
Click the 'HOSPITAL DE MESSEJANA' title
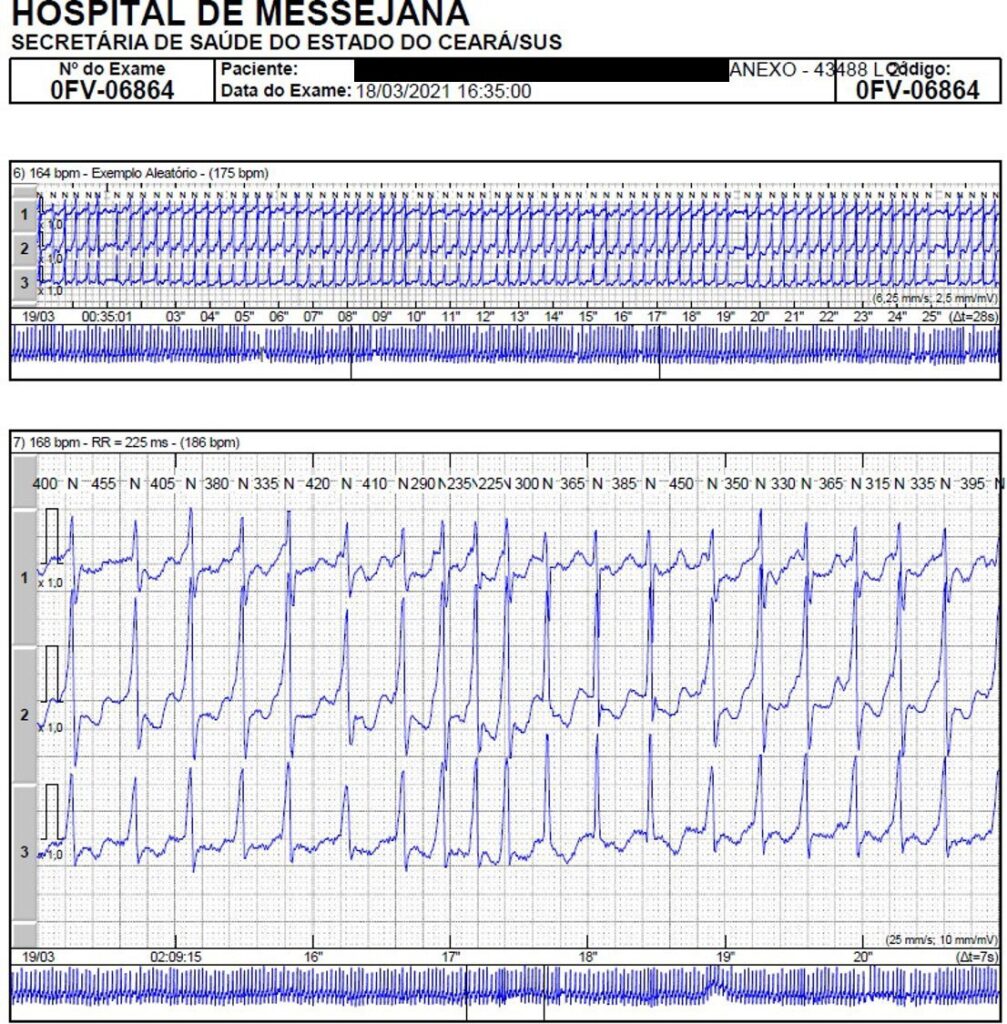coord(240,14)
